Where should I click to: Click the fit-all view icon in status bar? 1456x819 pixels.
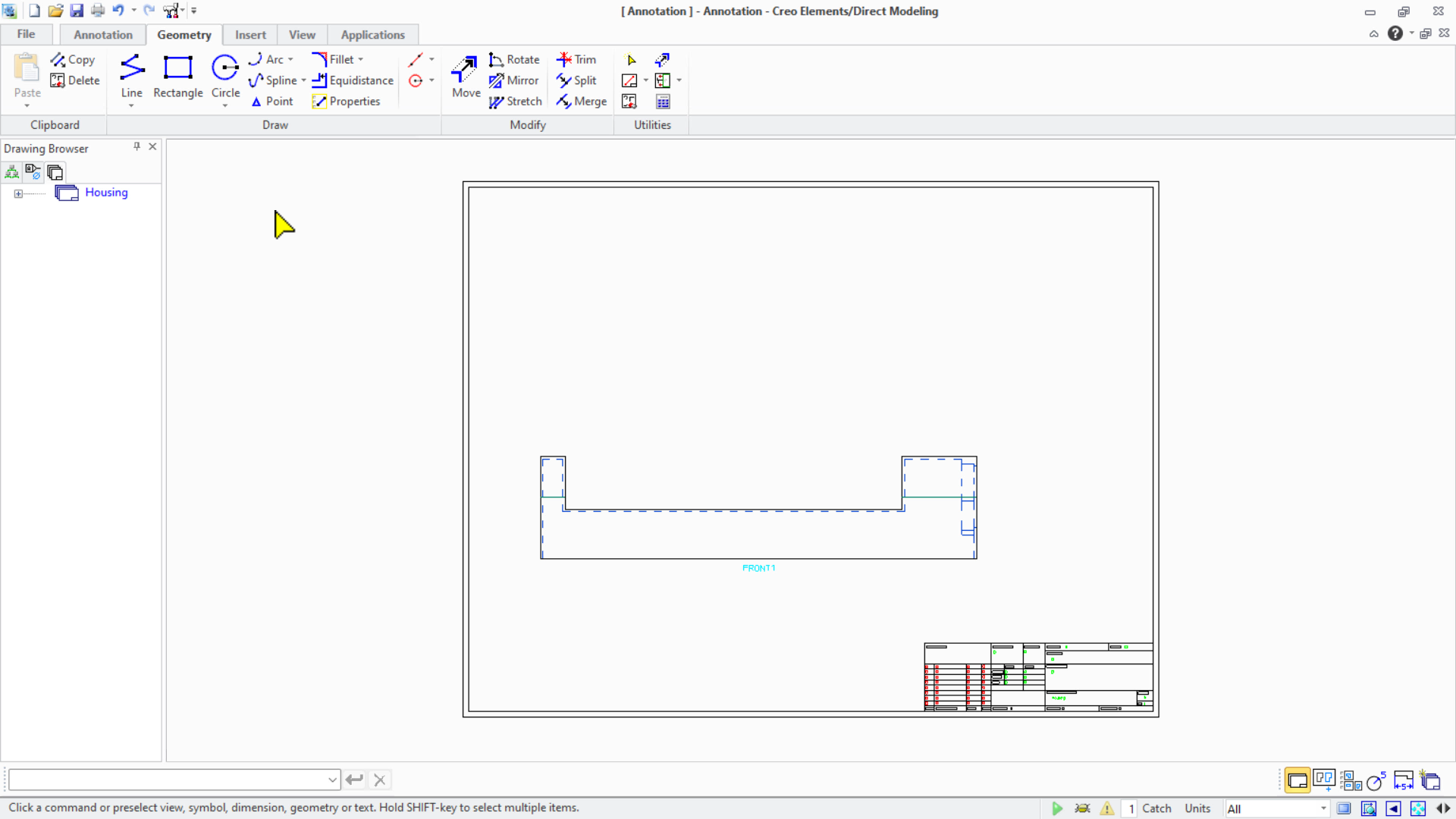1418,808
